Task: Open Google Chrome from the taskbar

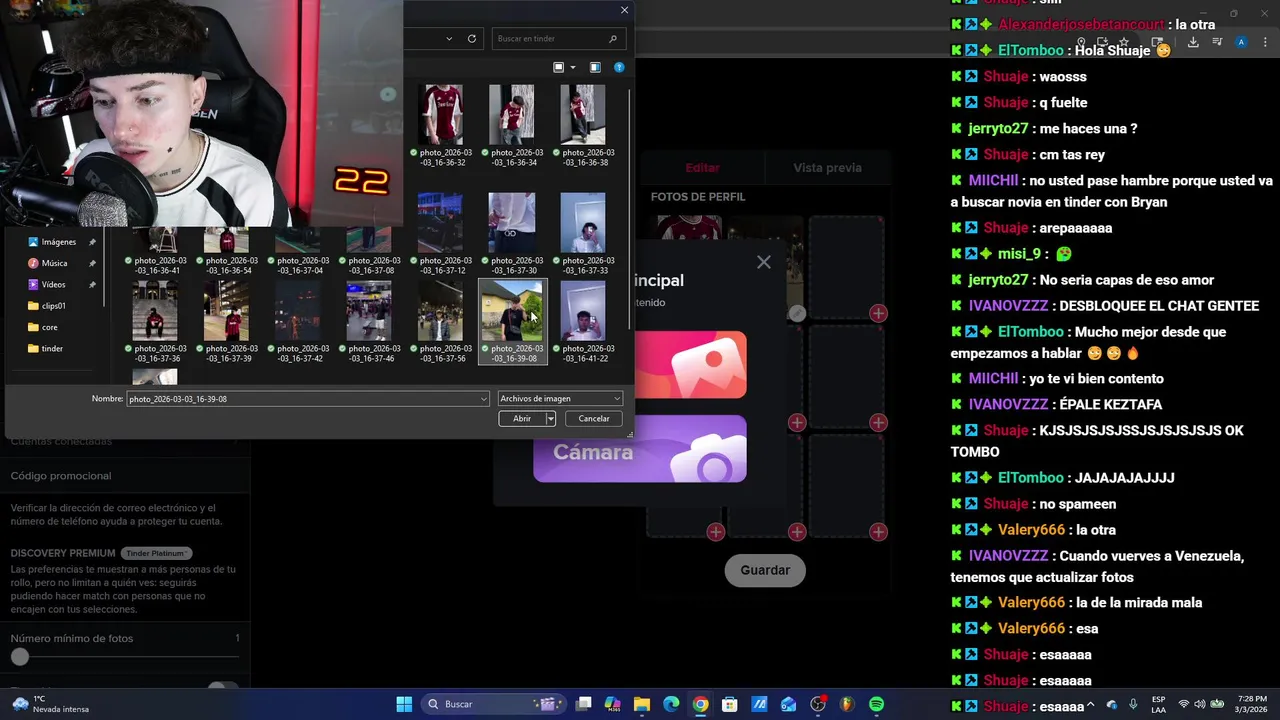Action: click(x=700, y=704)
